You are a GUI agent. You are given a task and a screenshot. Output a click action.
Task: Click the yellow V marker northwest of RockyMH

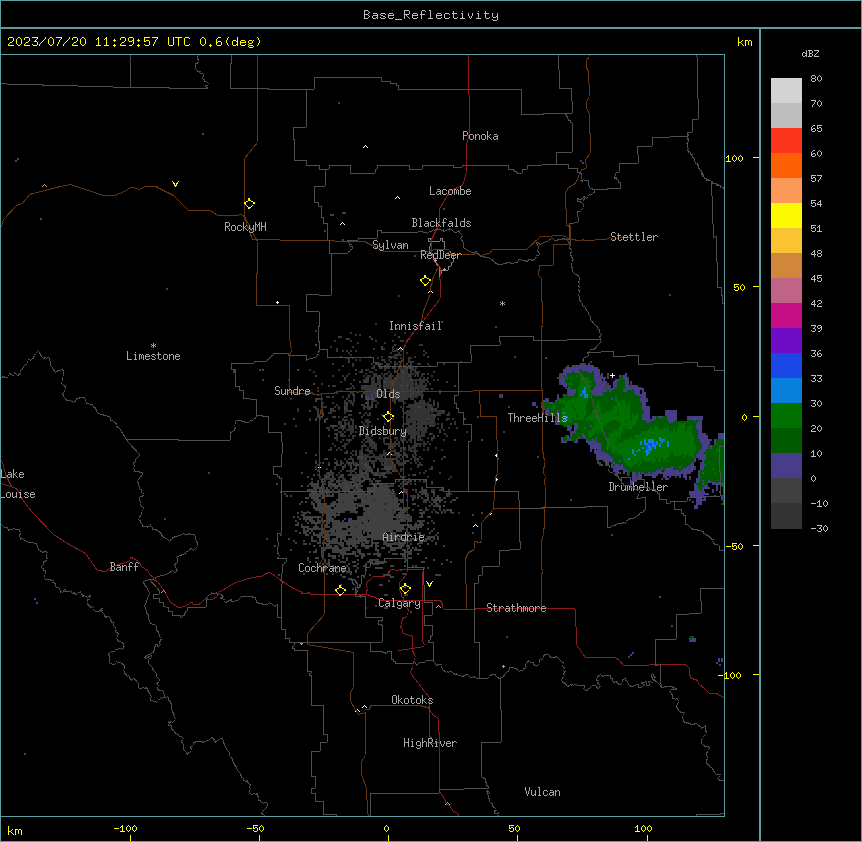point(175,184)
